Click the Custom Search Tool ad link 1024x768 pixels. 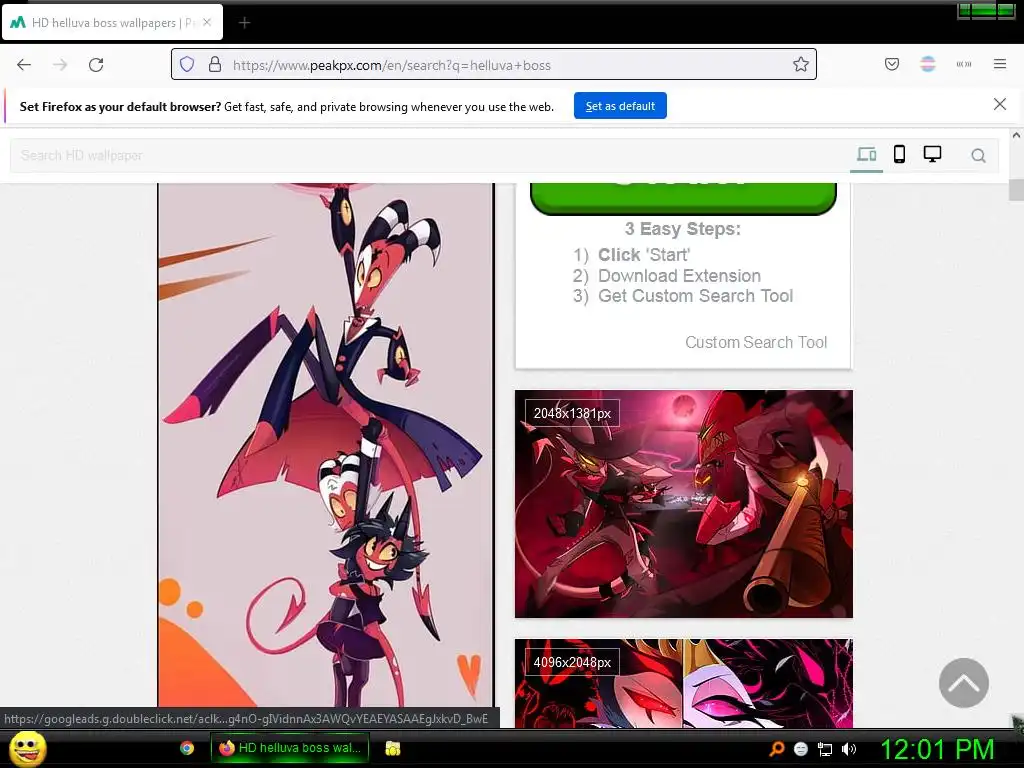click(756, 342)
